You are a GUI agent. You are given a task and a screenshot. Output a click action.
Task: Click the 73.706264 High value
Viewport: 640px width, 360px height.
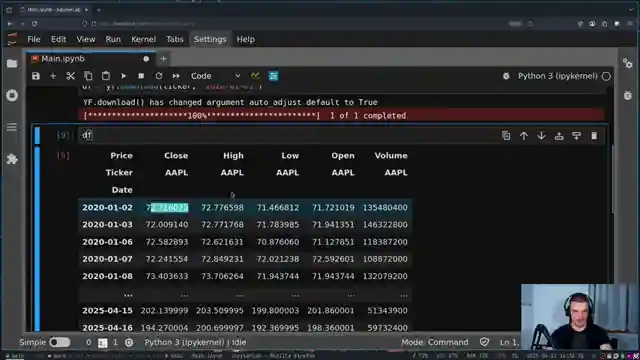(x=222, y=276)
